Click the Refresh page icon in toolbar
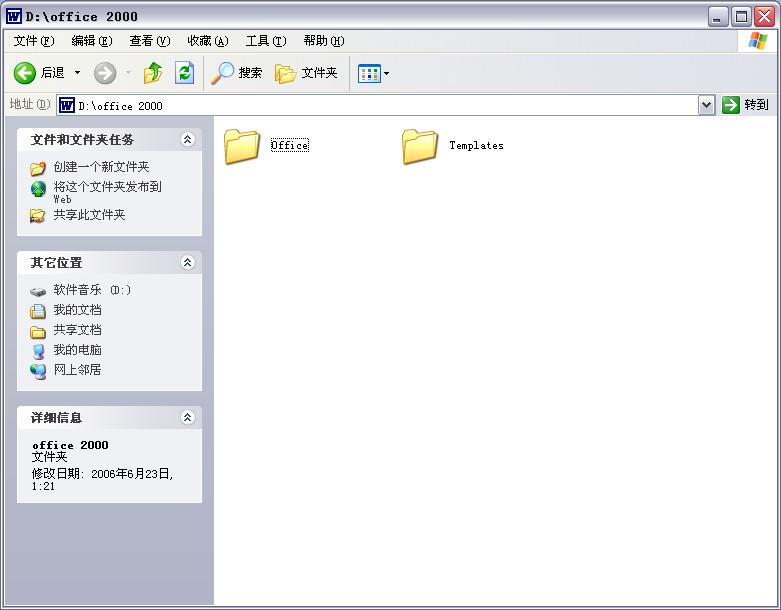Viewport: 781px width, 610px height. click(x=184, y=73)
